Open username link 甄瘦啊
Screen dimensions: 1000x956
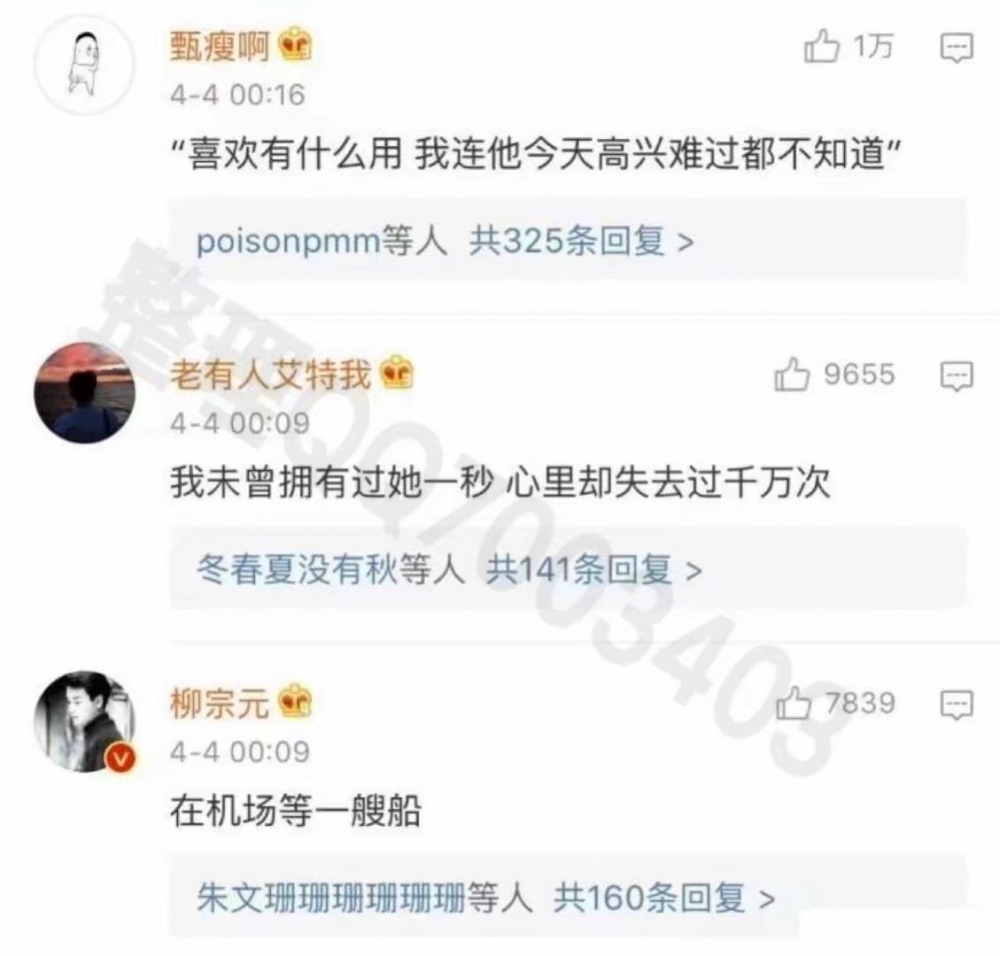point(220,46)
